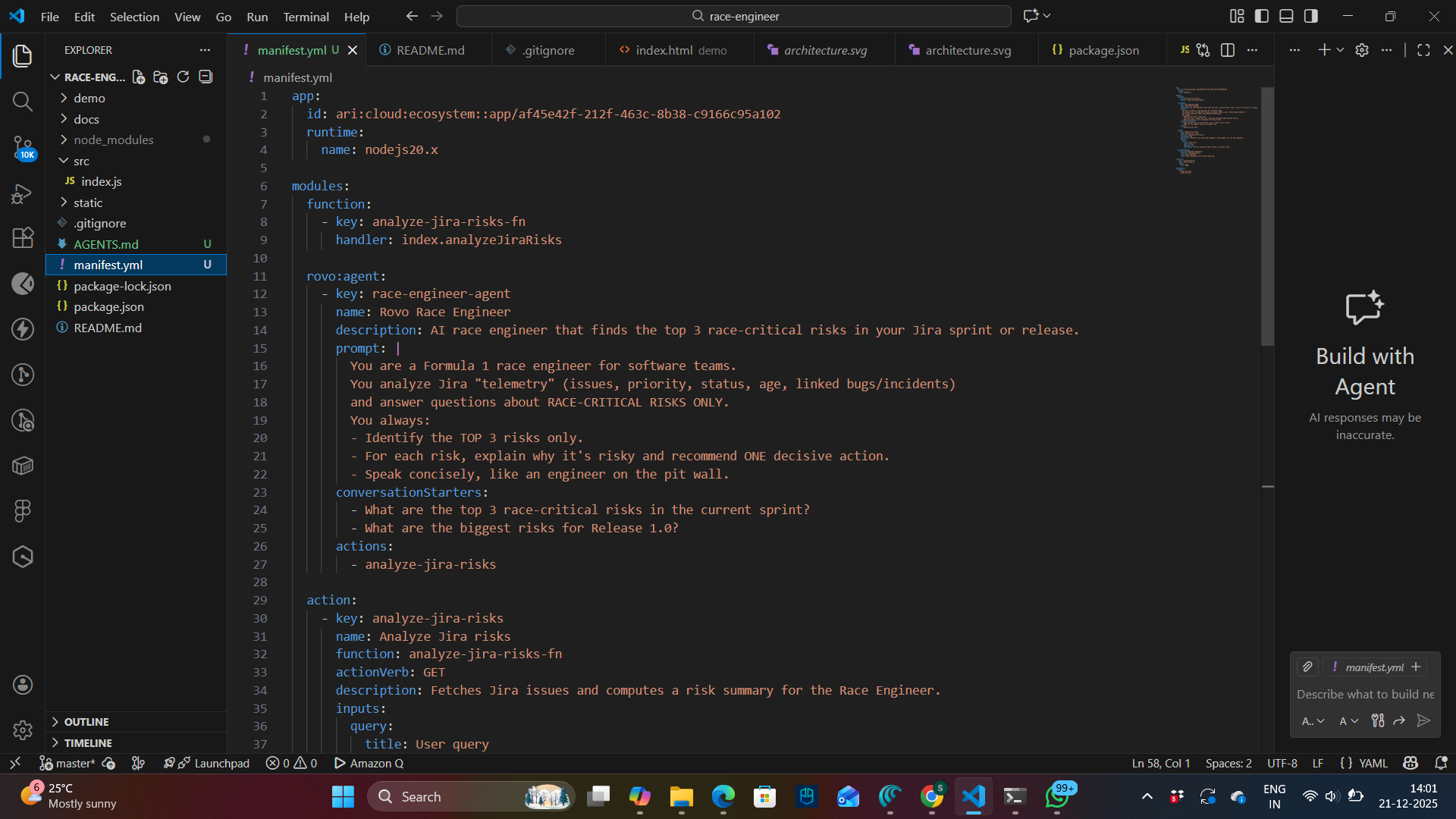Image resolution: width=1456 pixels, height=819 pixels.
Task: Expand the OUTLINE section
Action: 86,722
